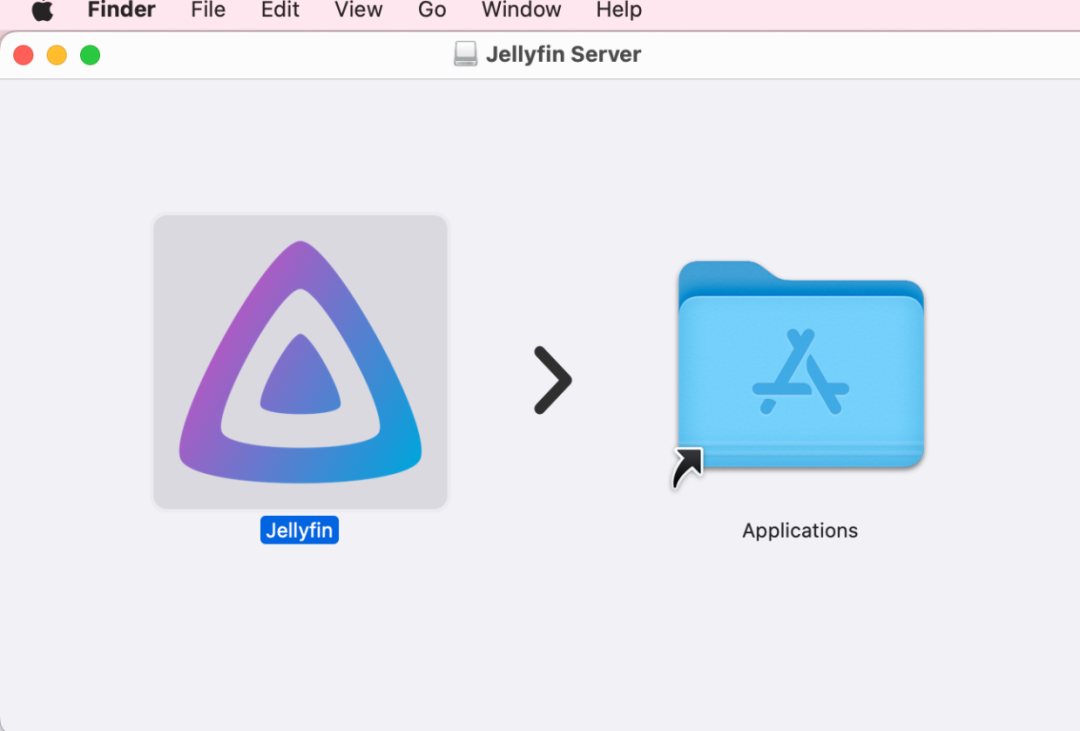Open the Finder menu
This screenshot has height=731, width=1080.
121,10
